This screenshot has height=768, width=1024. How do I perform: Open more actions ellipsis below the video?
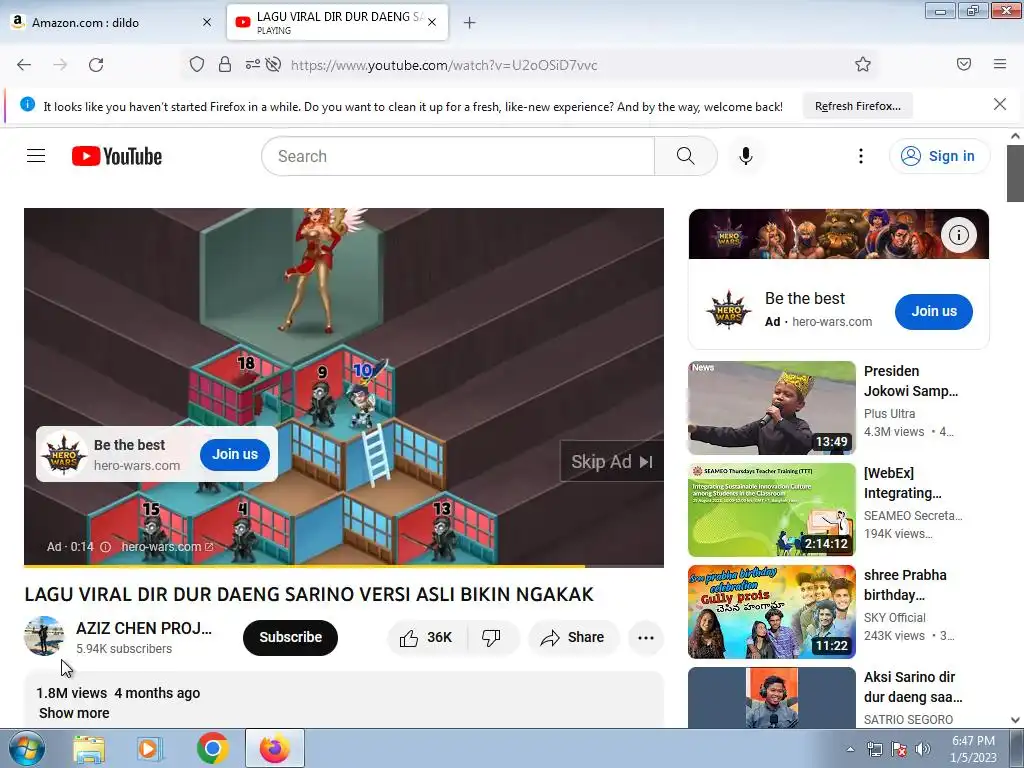tap(646, 638)
